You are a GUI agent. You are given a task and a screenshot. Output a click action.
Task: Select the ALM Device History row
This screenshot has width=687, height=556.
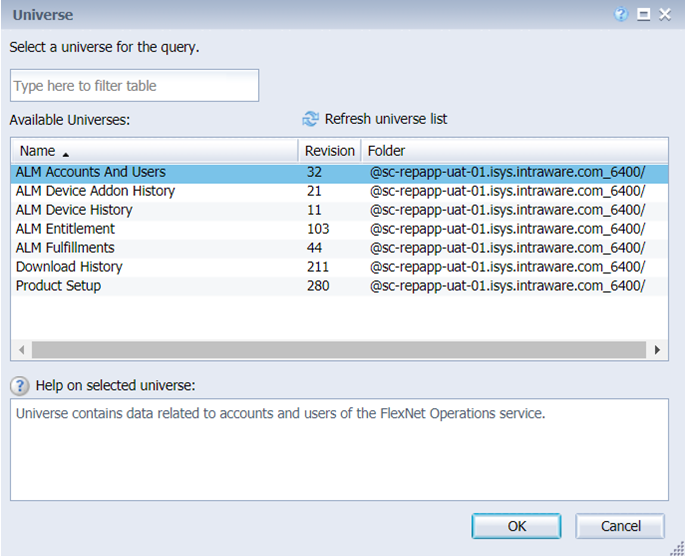tap(340, 210)
